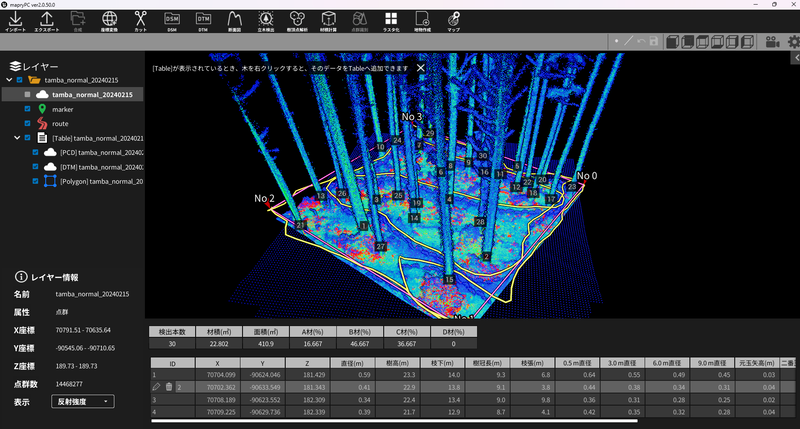Toggle the route layer checkbox
Screen dimensions: 800x429
pyautogui.click(x=29, y=123)
